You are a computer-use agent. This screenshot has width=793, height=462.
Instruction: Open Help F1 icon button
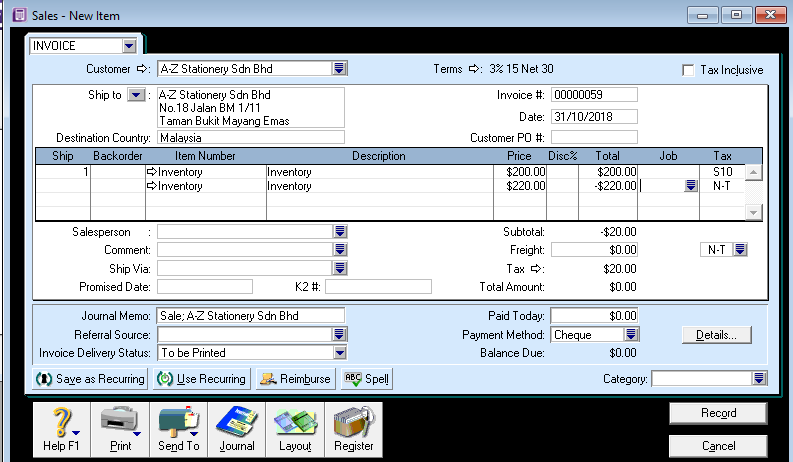(62, 430)
